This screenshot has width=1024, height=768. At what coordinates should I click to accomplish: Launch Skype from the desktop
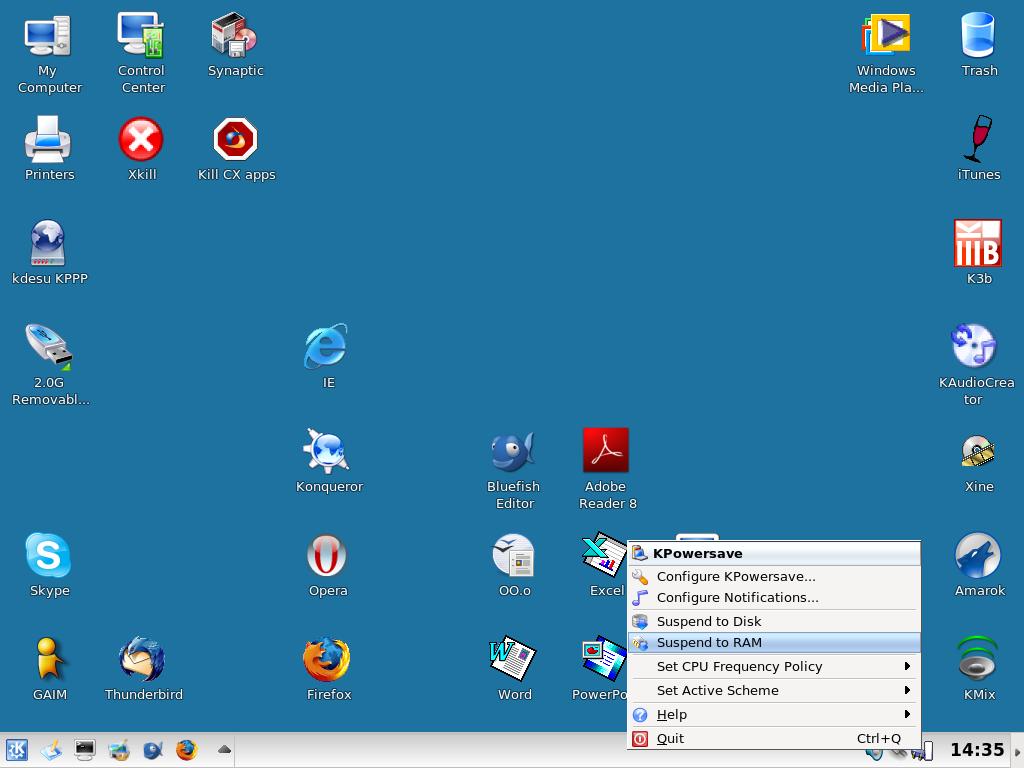coord(48,555)
